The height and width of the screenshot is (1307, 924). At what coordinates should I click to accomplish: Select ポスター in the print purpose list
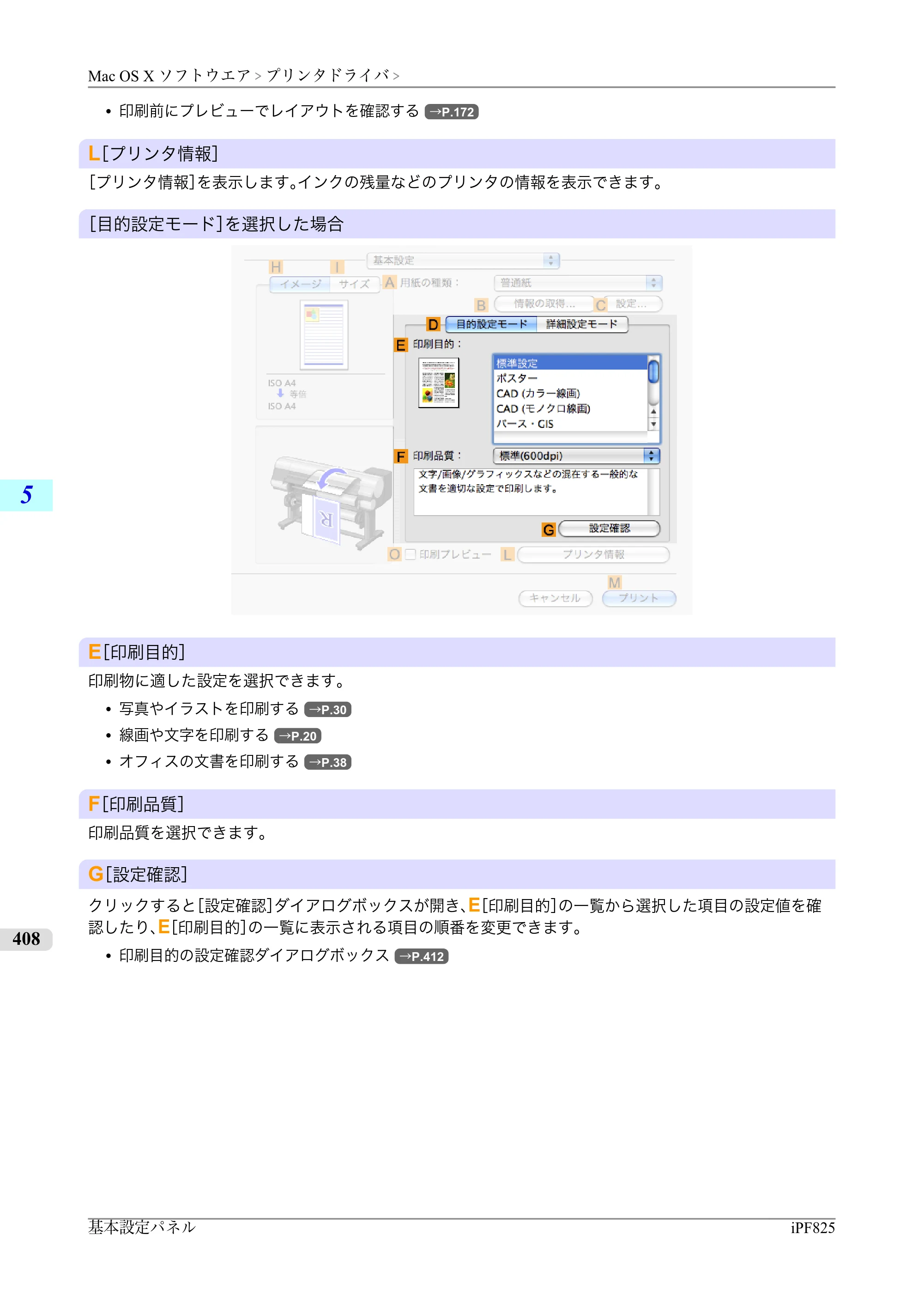click(571, 378)
